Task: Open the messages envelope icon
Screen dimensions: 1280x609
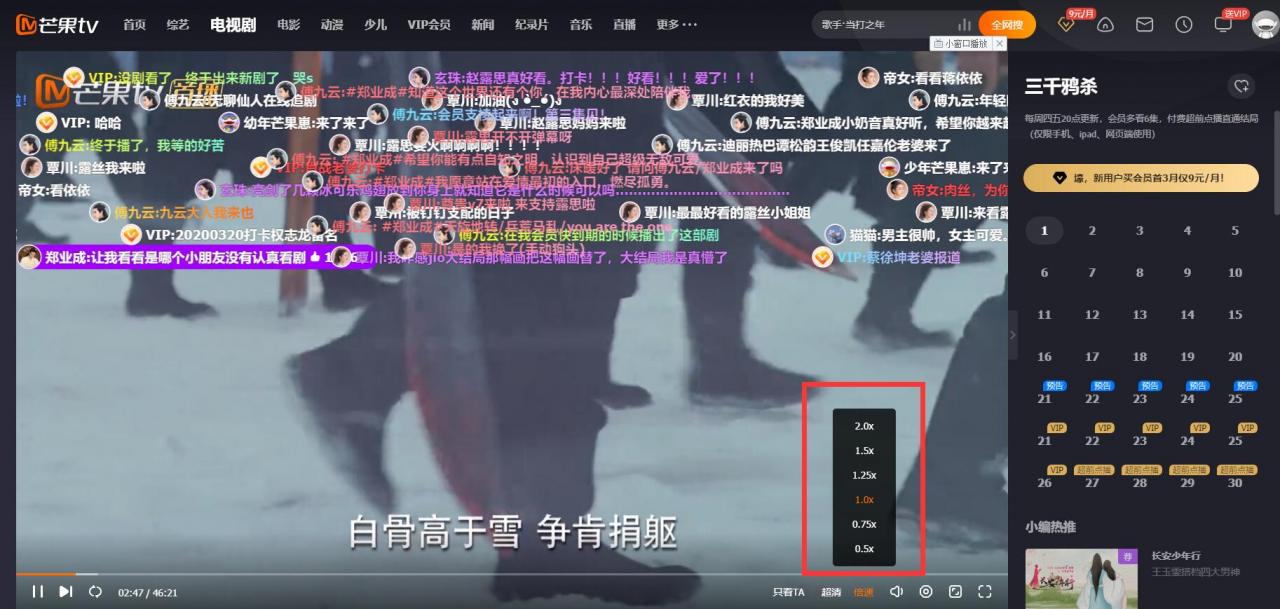Action: [x=1145, y=24]
